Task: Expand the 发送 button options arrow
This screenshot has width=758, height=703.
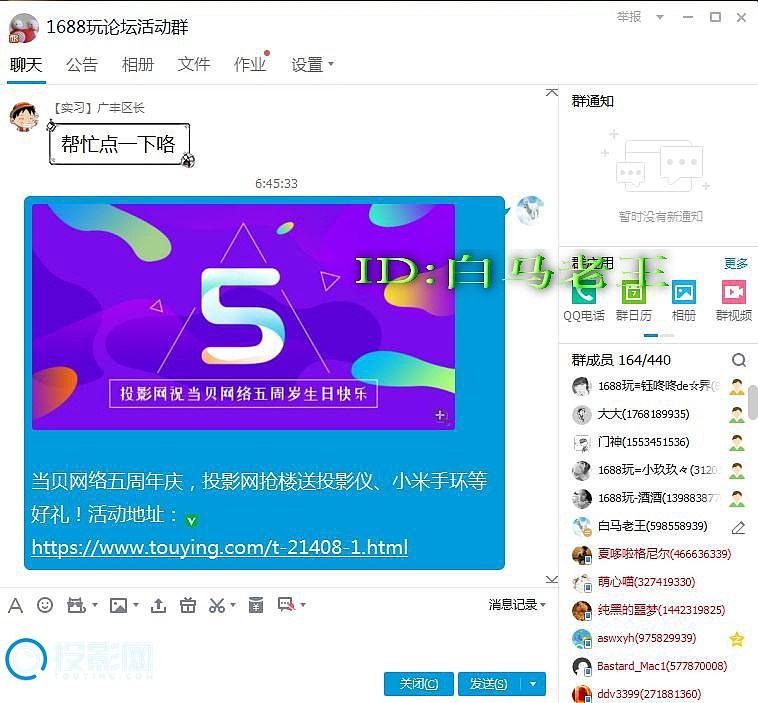Action: (x=533, y=684)
